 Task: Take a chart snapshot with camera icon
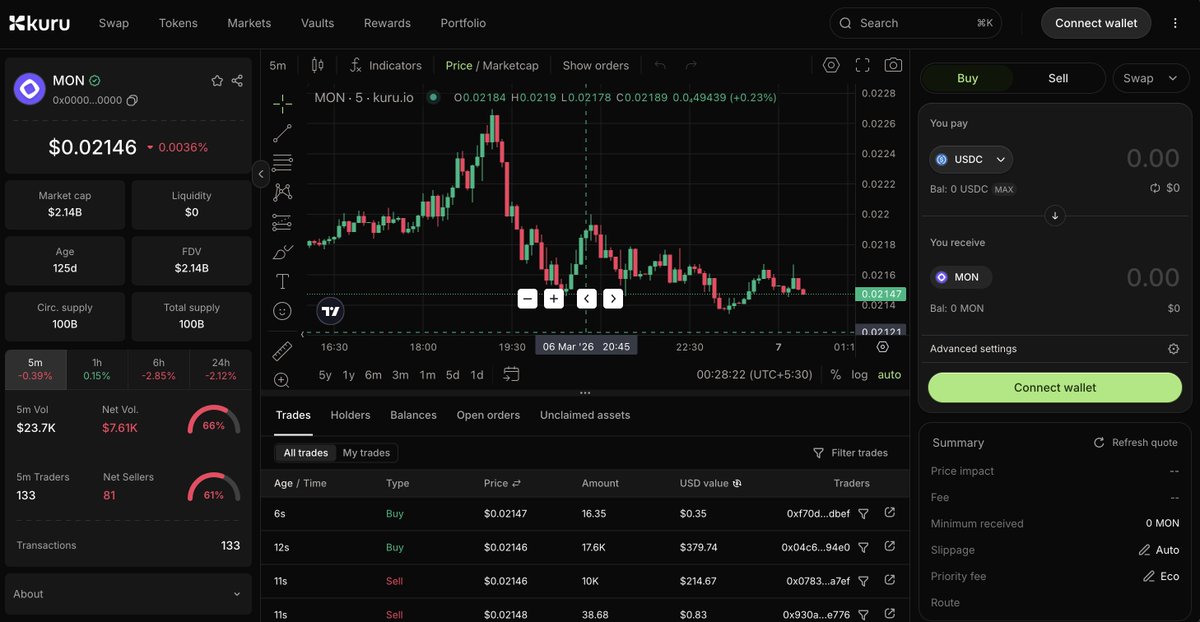coord(893,65)
